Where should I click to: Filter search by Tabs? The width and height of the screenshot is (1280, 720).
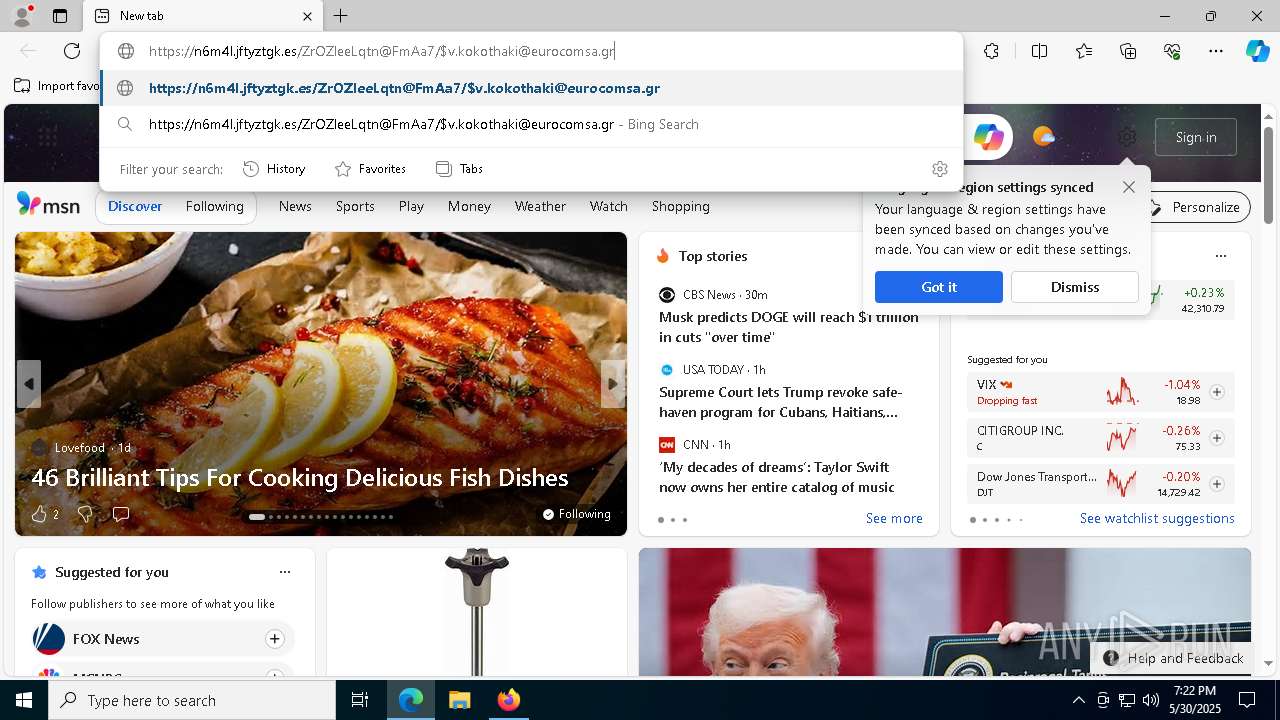point(459,169)
